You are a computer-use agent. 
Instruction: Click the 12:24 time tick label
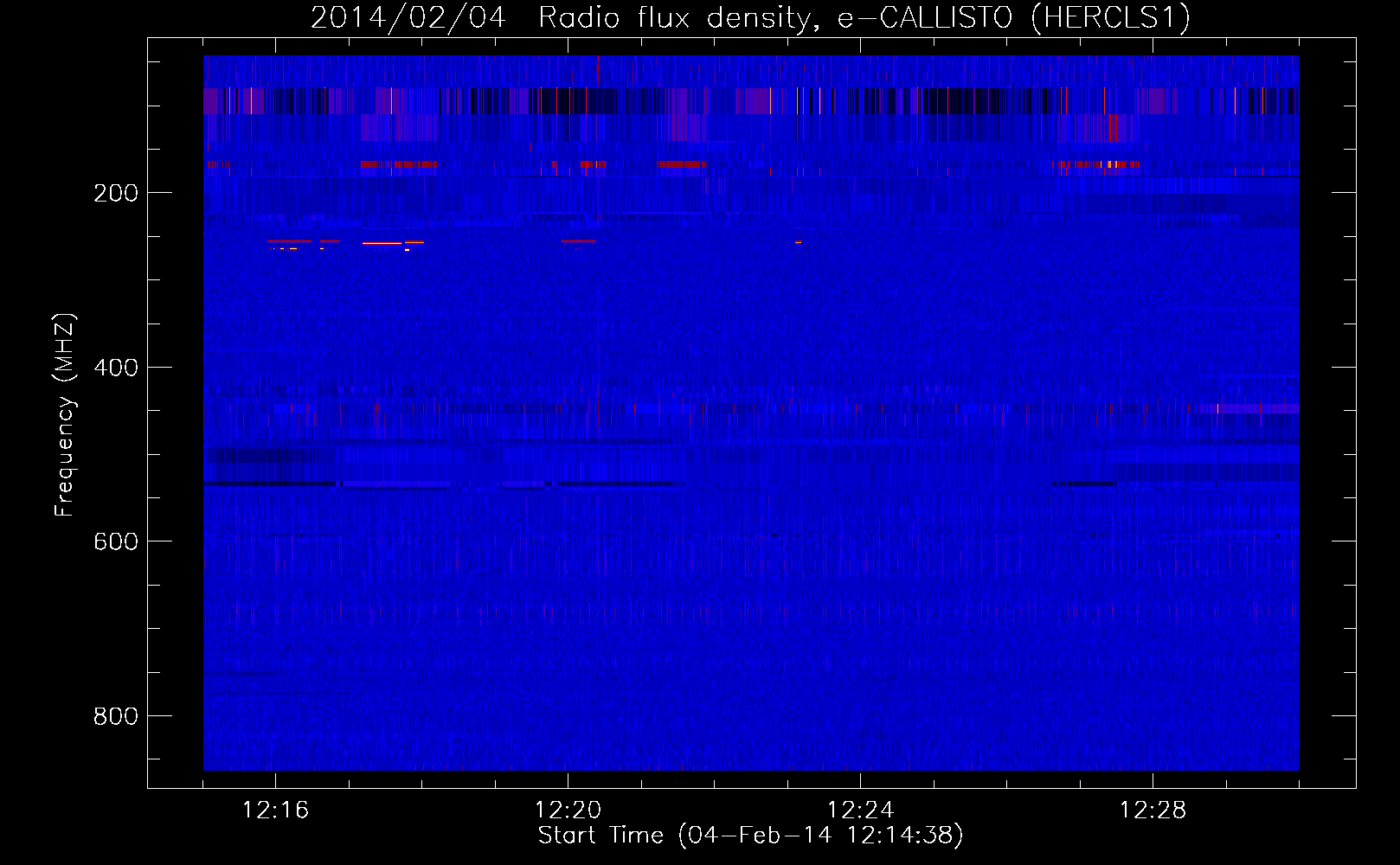point(860,811)
